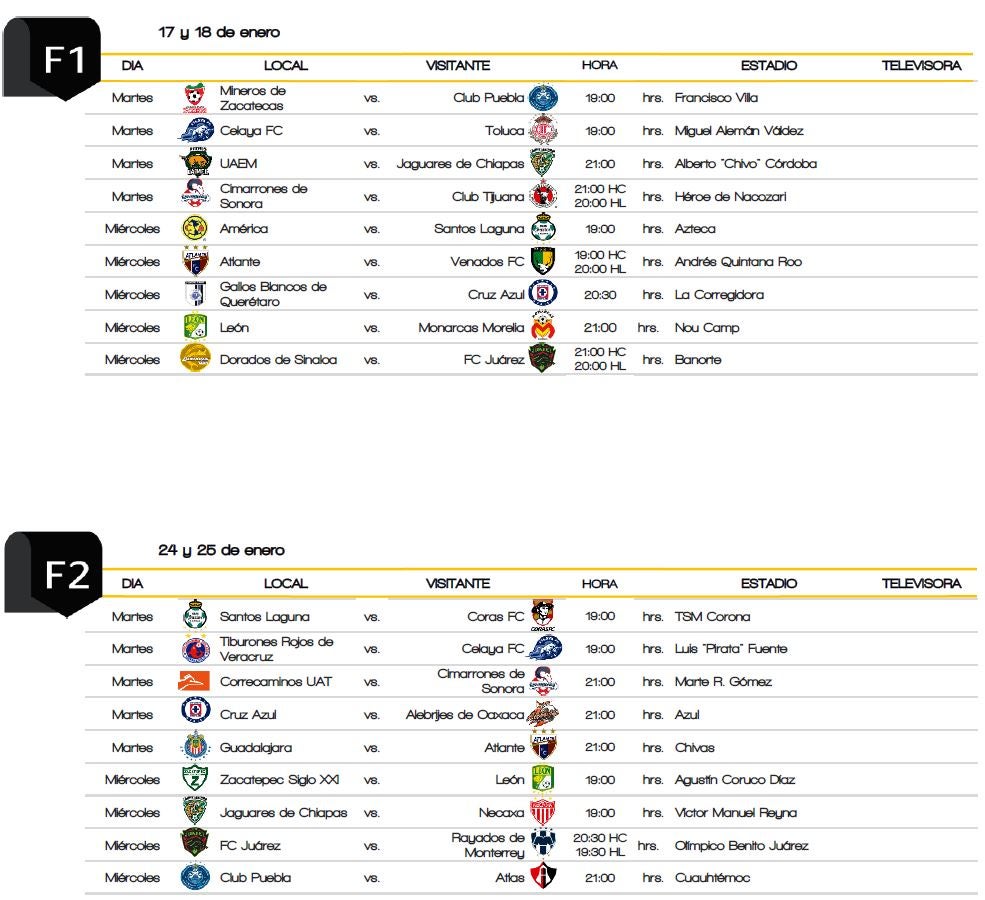Click the Dorados de Sinaloa logo

[195, 359]
